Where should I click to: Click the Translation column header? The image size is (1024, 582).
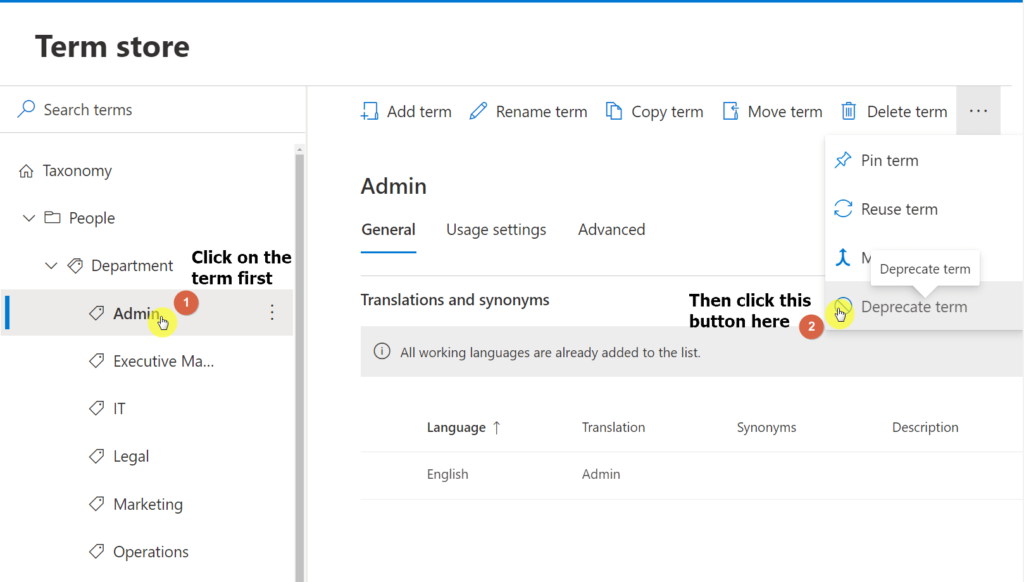point(613,427)
